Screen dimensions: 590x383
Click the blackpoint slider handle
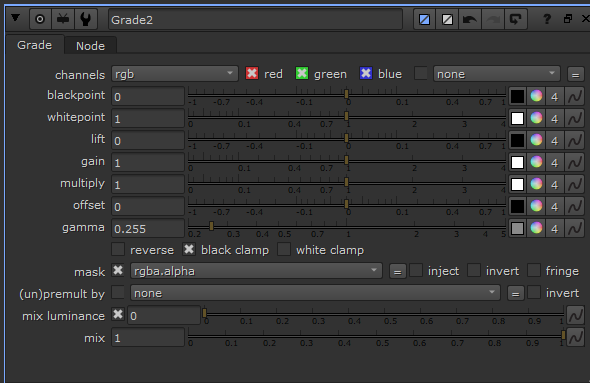pyautogui.click(x=346, y=94)
